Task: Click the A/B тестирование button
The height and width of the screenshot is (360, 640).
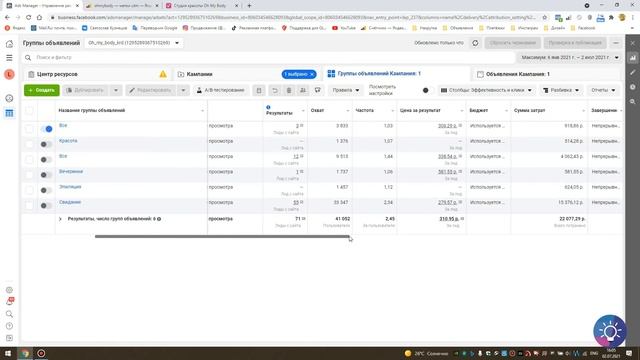Action: pos(220,90)
